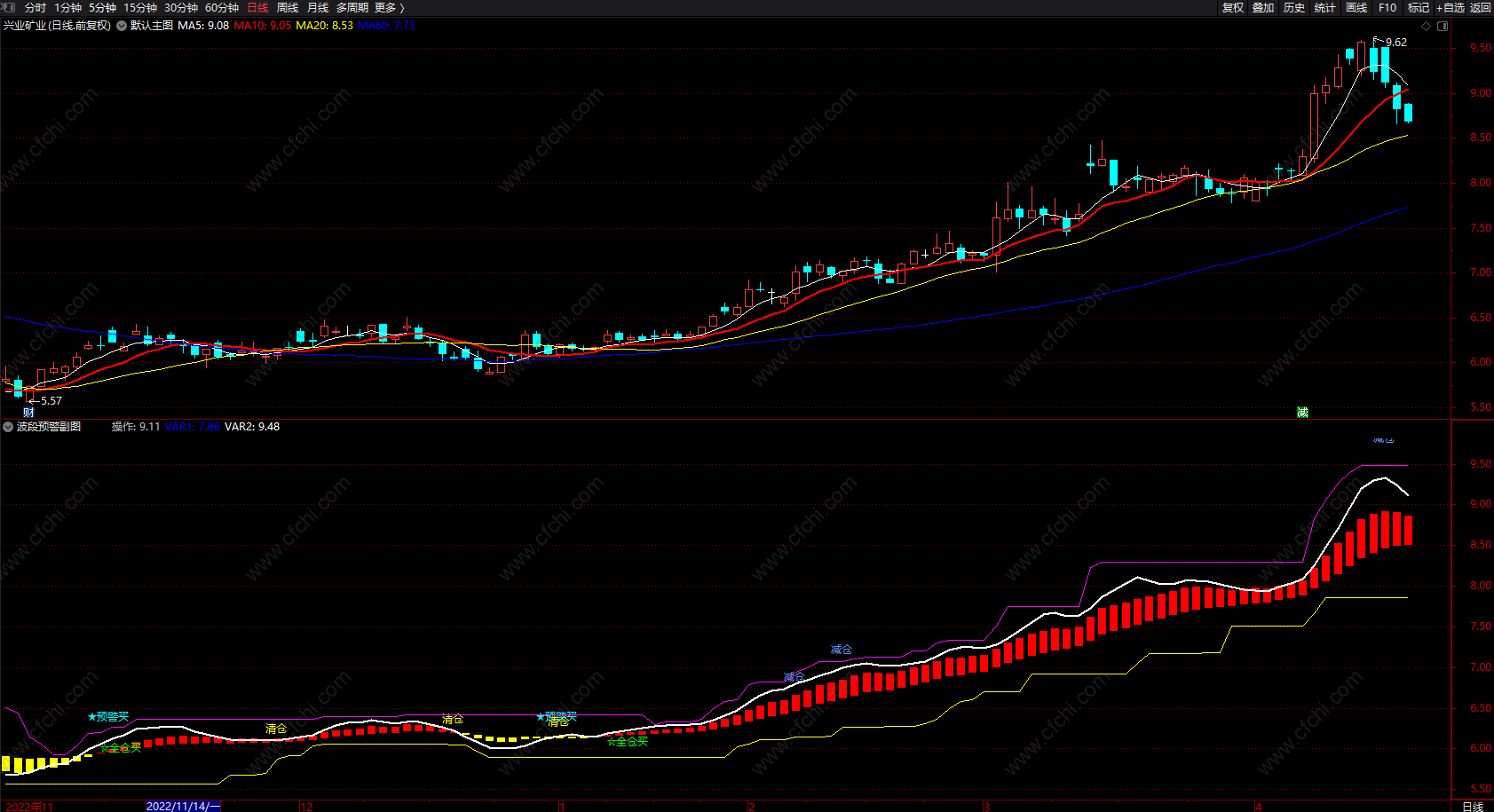
Task: Click the 波段预警副图 sub-chart title
Action: pos(49,427)
